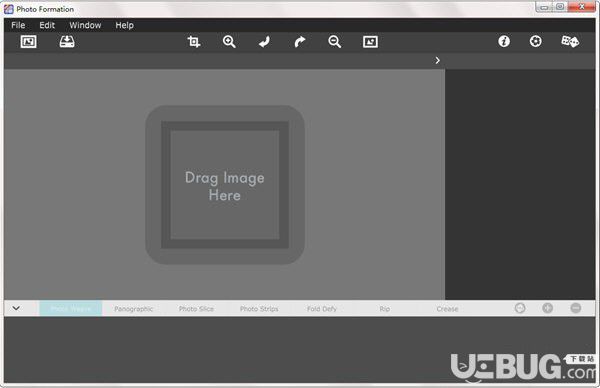Collapse the effects bar with the down chevron

pyautogui.click(x=16, y=308)
